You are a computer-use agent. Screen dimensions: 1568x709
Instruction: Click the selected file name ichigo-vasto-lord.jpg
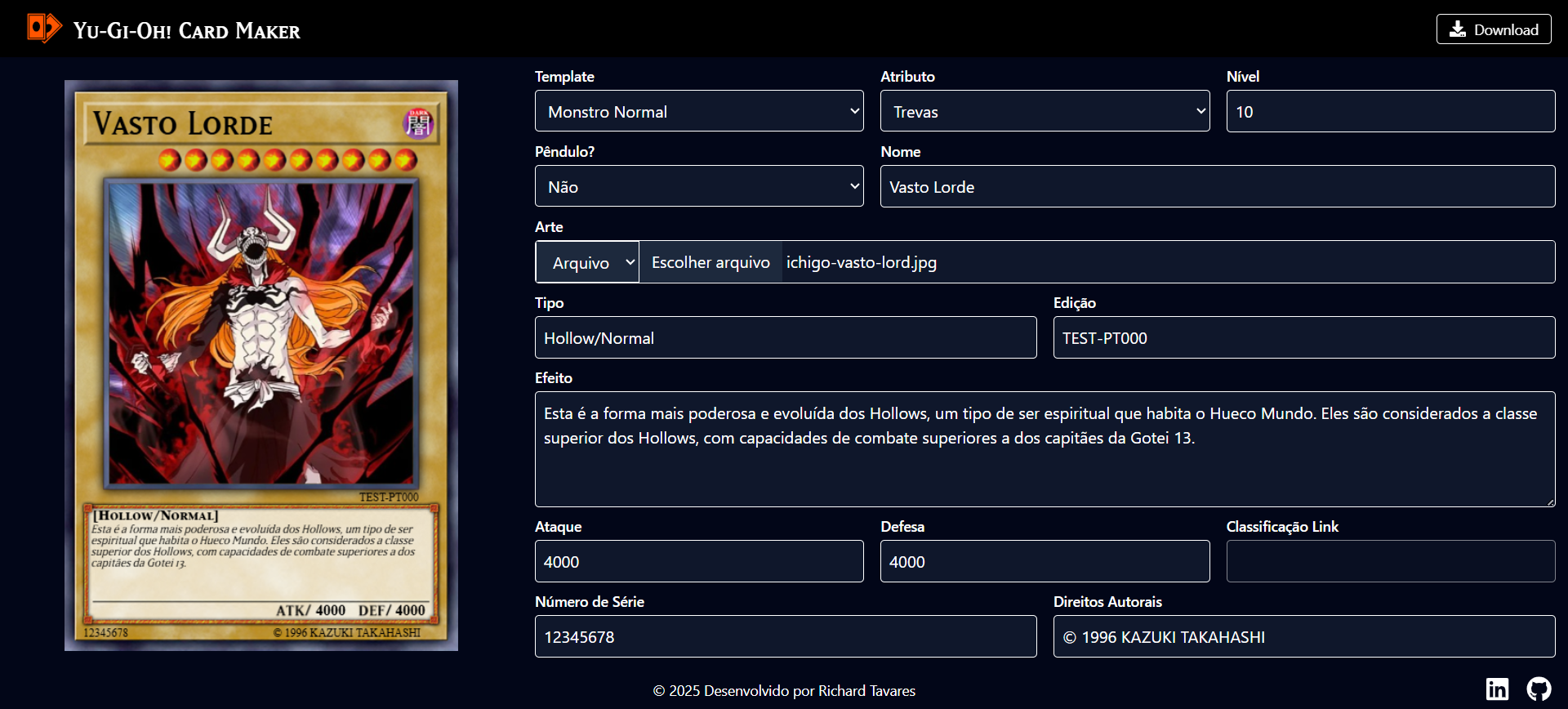[861, 262]
